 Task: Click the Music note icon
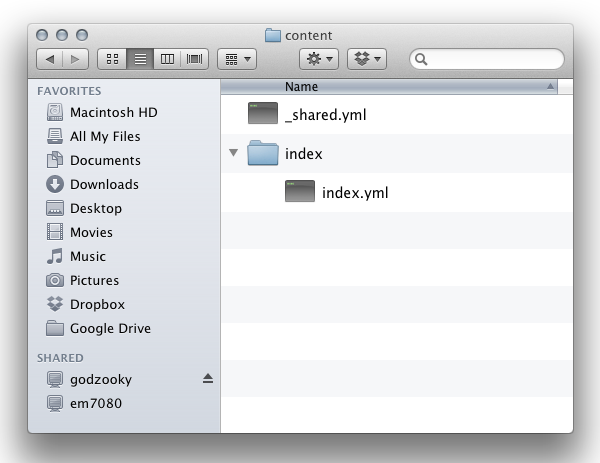pos(55,256)
